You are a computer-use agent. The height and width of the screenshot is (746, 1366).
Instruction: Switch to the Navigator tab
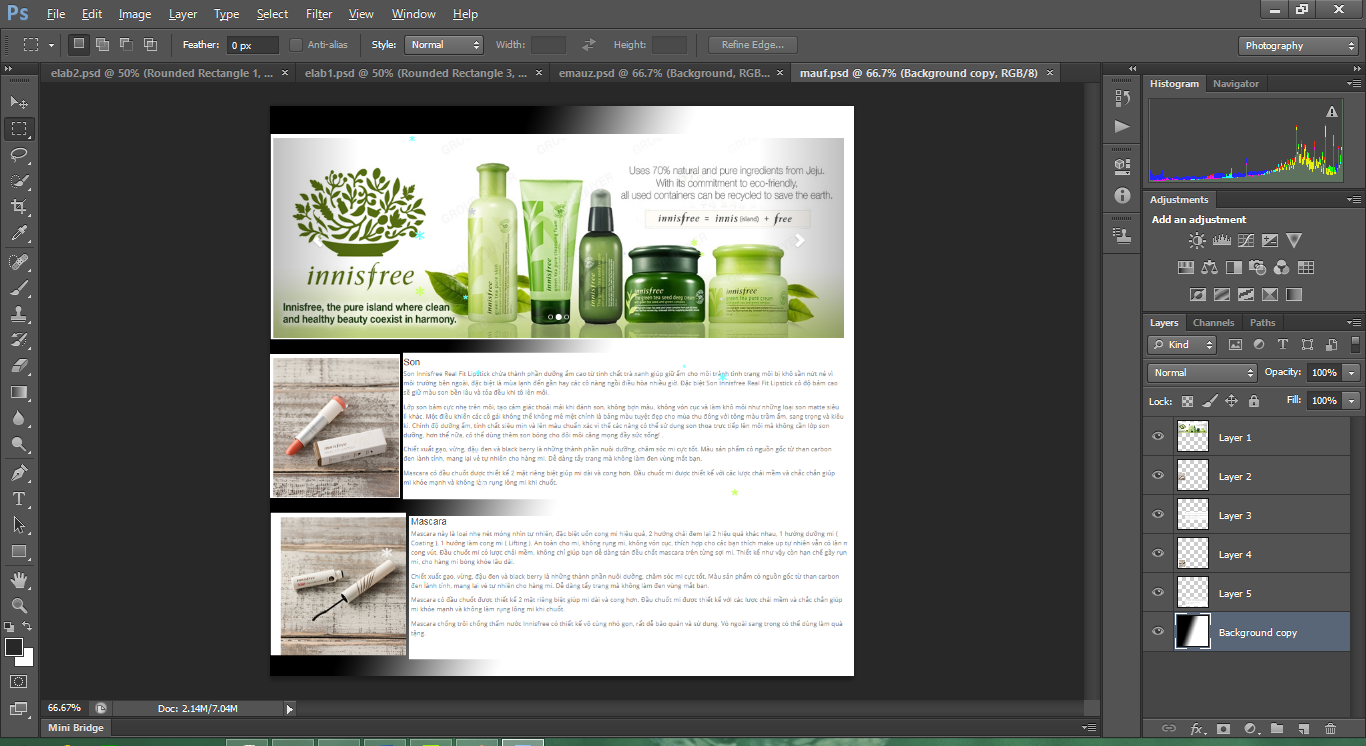[x=1236, y=84]
